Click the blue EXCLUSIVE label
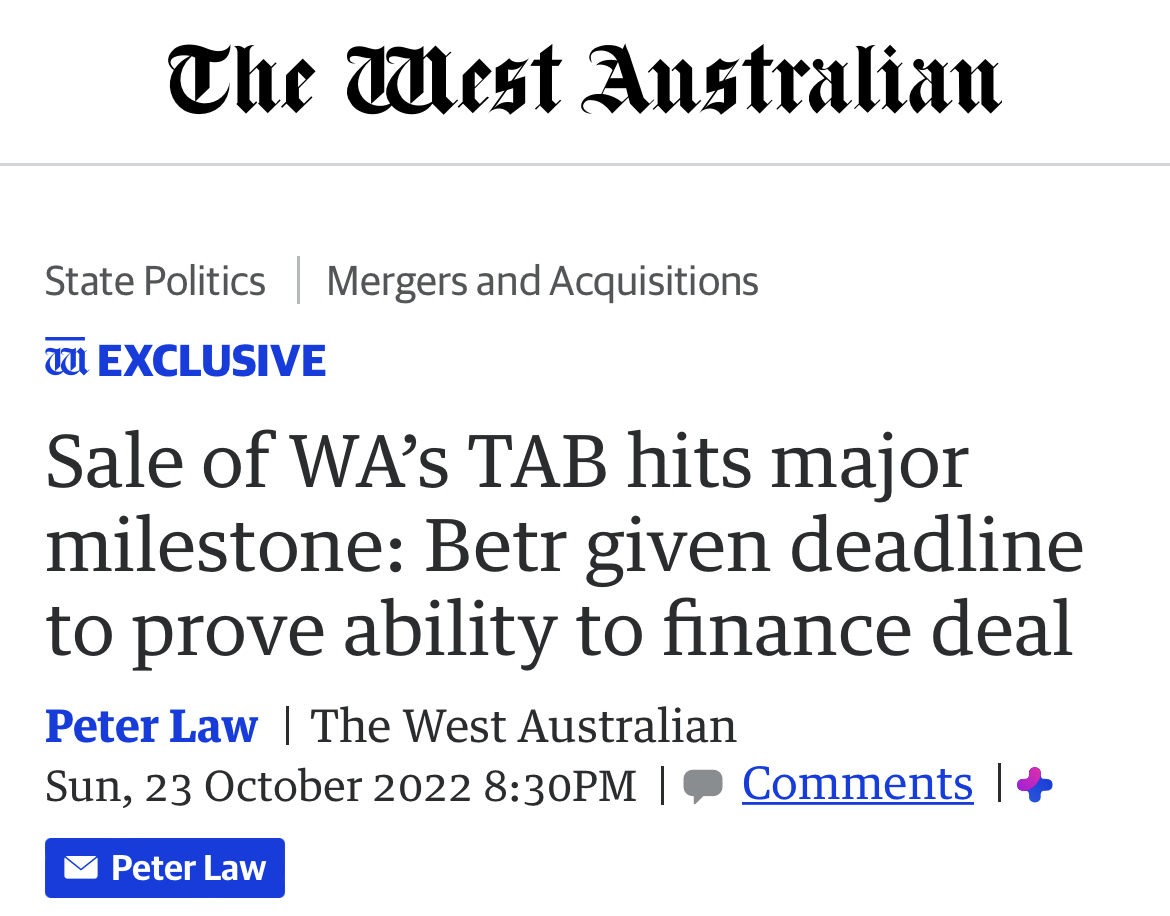The image size is (1170, 916). pyautogui.click(x=211, y=360)
